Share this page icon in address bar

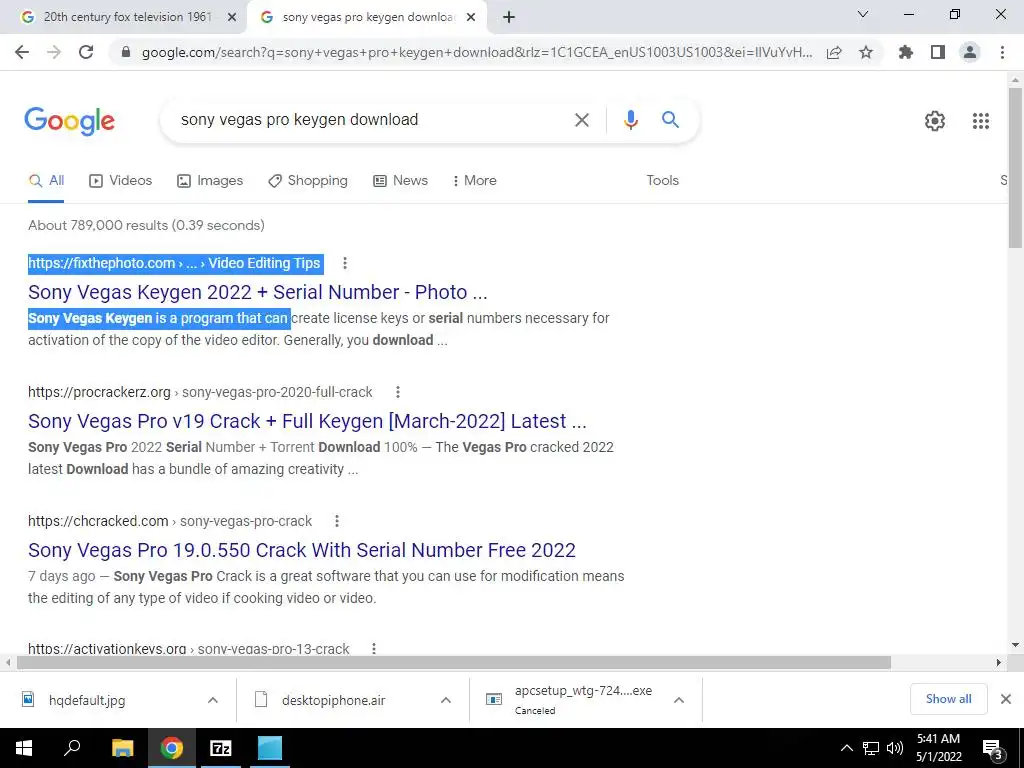click(834, 52)
